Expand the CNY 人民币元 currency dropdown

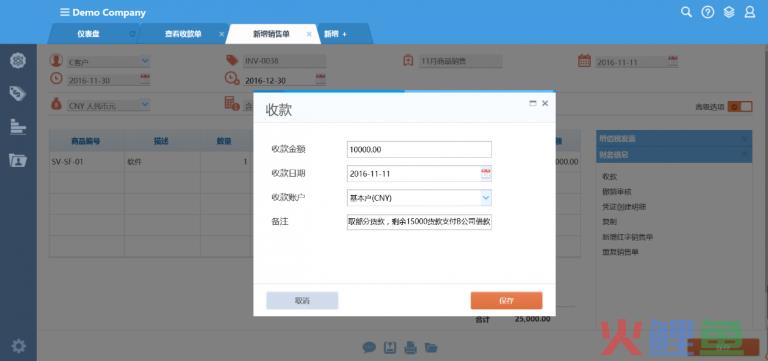pos(145,104)
